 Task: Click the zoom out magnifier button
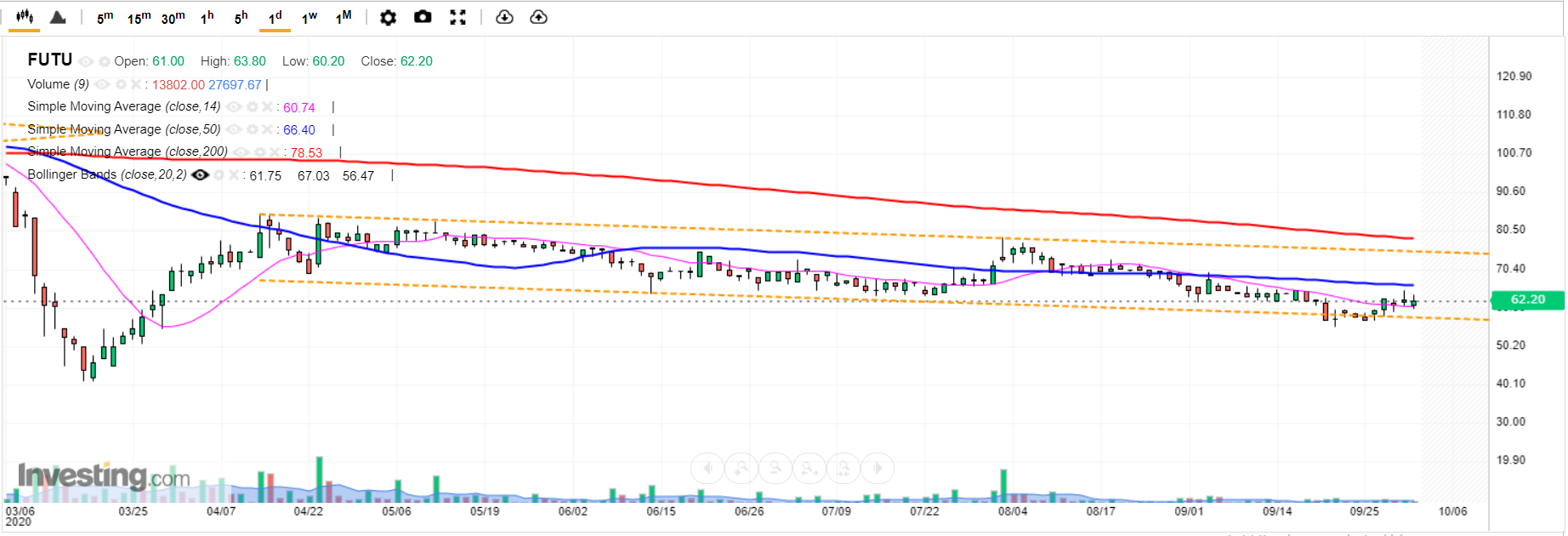775,468
